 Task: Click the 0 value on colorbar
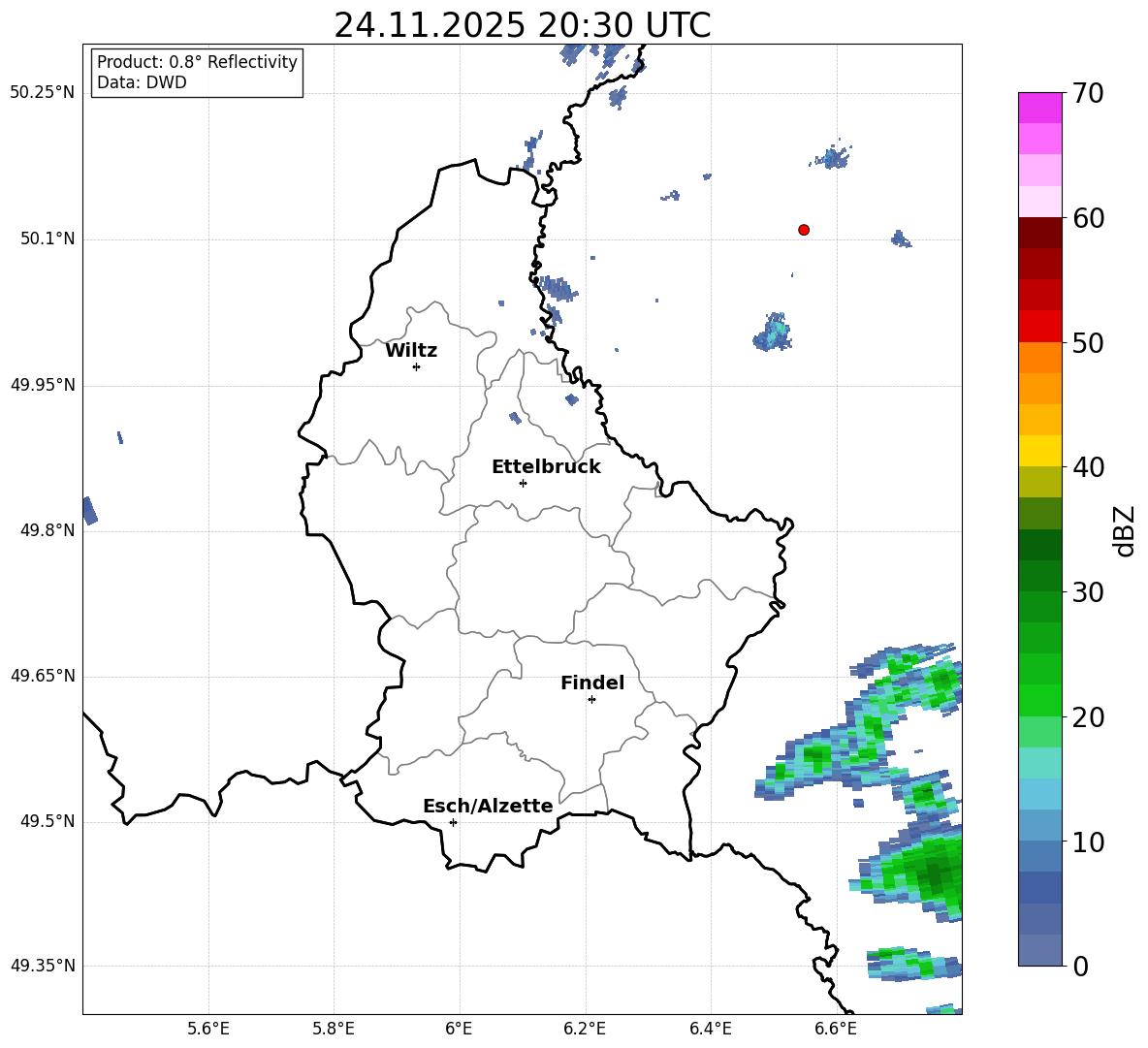tap(1080, 967)
